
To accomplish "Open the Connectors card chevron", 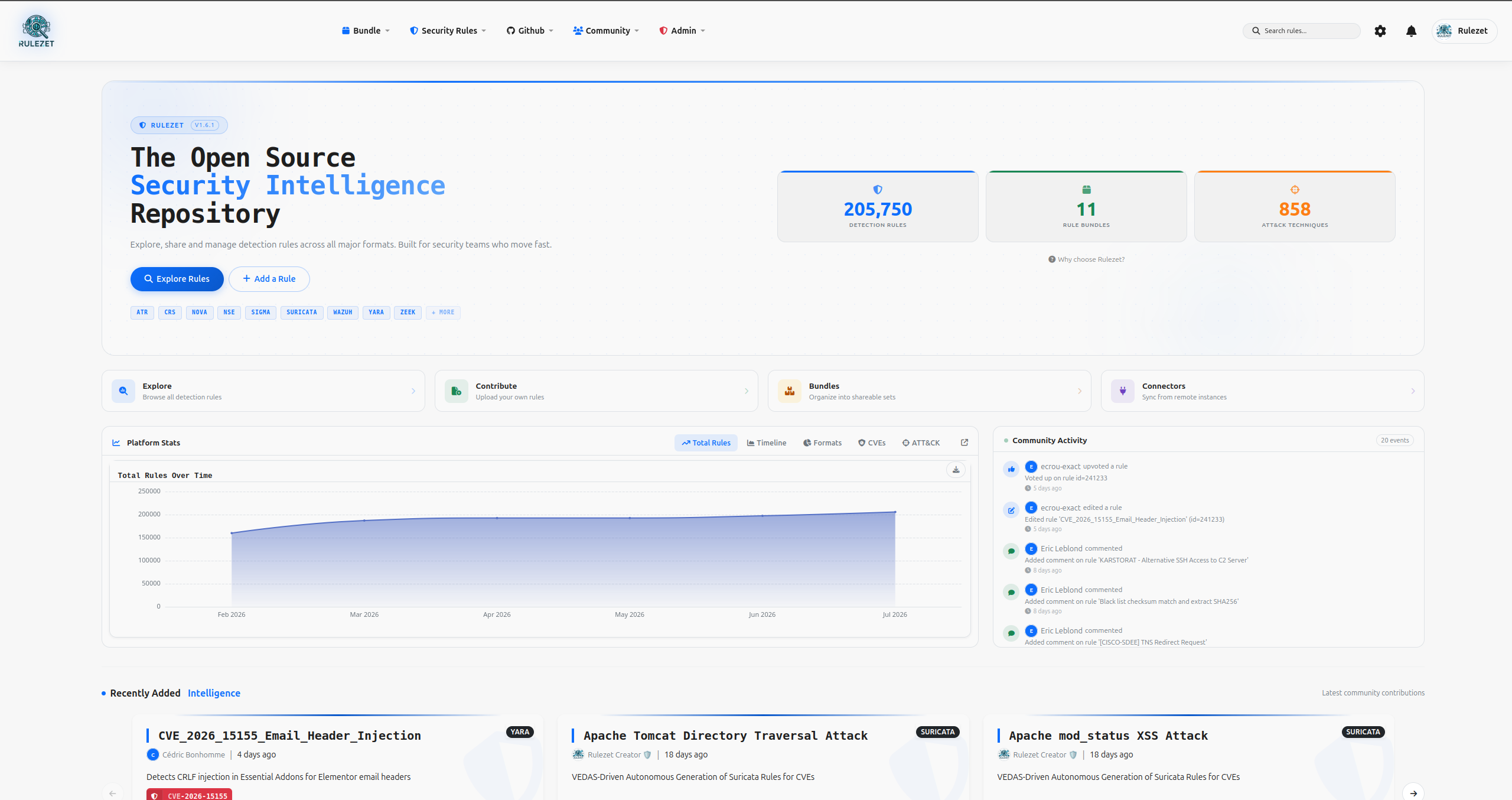I will coord(1413,391).
